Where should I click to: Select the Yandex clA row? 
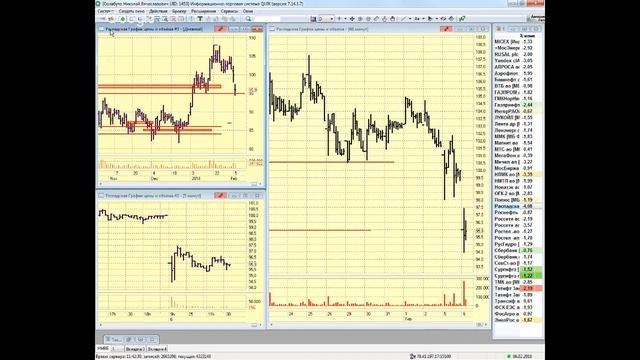(x=518, y=60)
